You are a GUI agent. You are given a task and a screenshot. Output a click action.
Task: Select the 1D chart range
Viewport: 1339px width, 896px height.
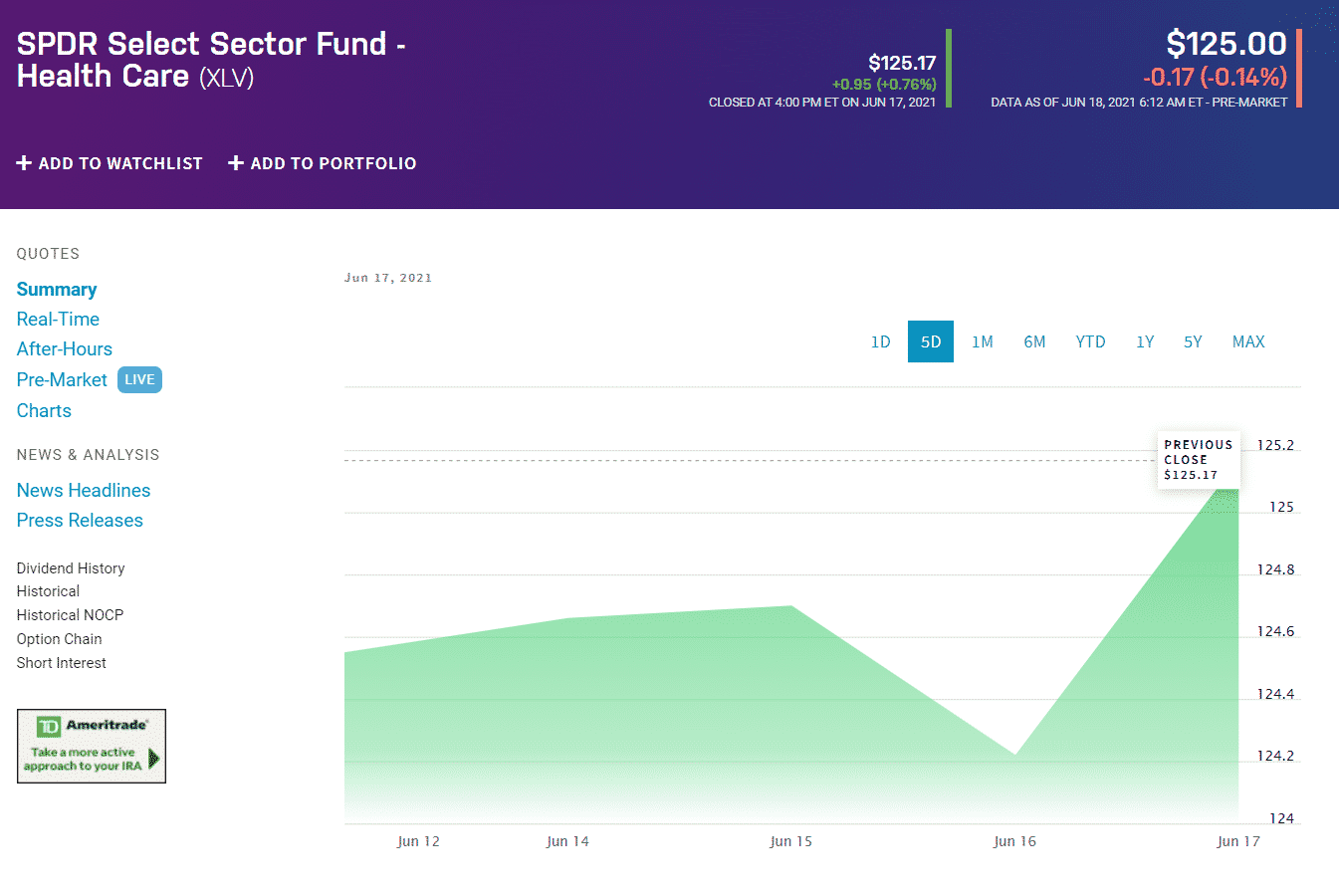click(x=881, y=341)
